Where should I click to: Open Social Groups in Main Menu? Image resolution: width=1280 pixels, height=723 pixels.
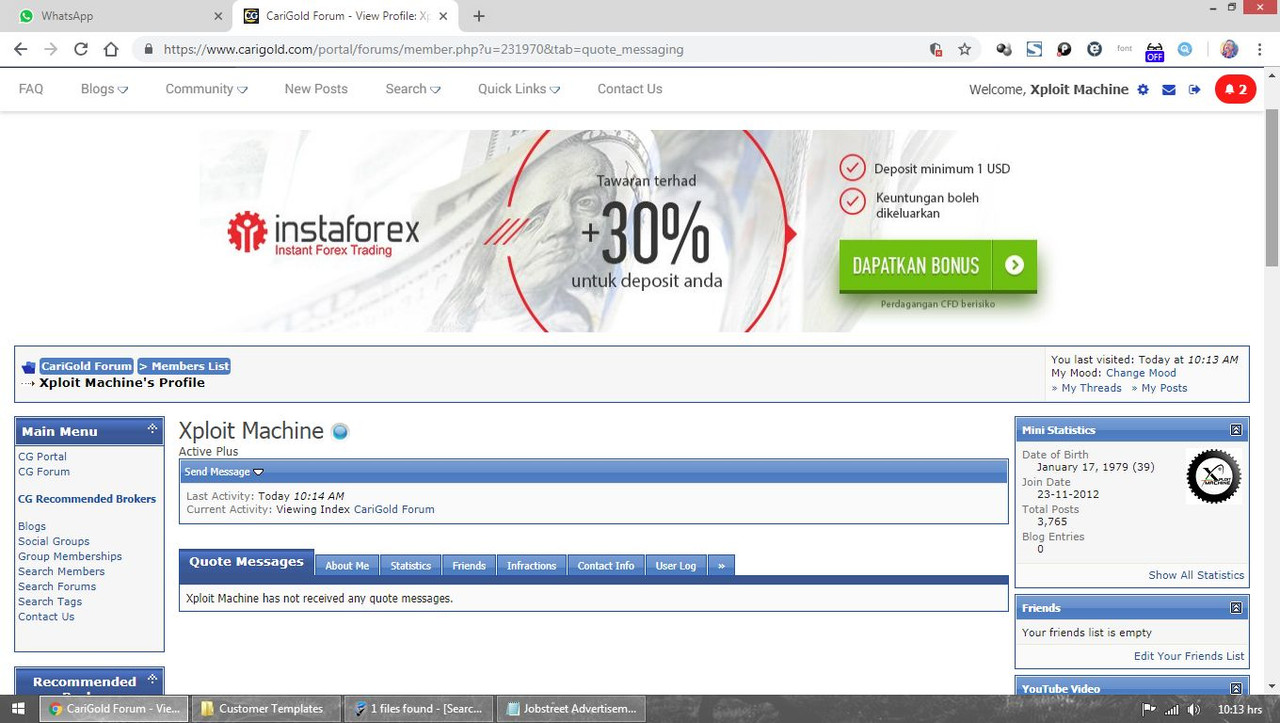(x=54, y=541)
